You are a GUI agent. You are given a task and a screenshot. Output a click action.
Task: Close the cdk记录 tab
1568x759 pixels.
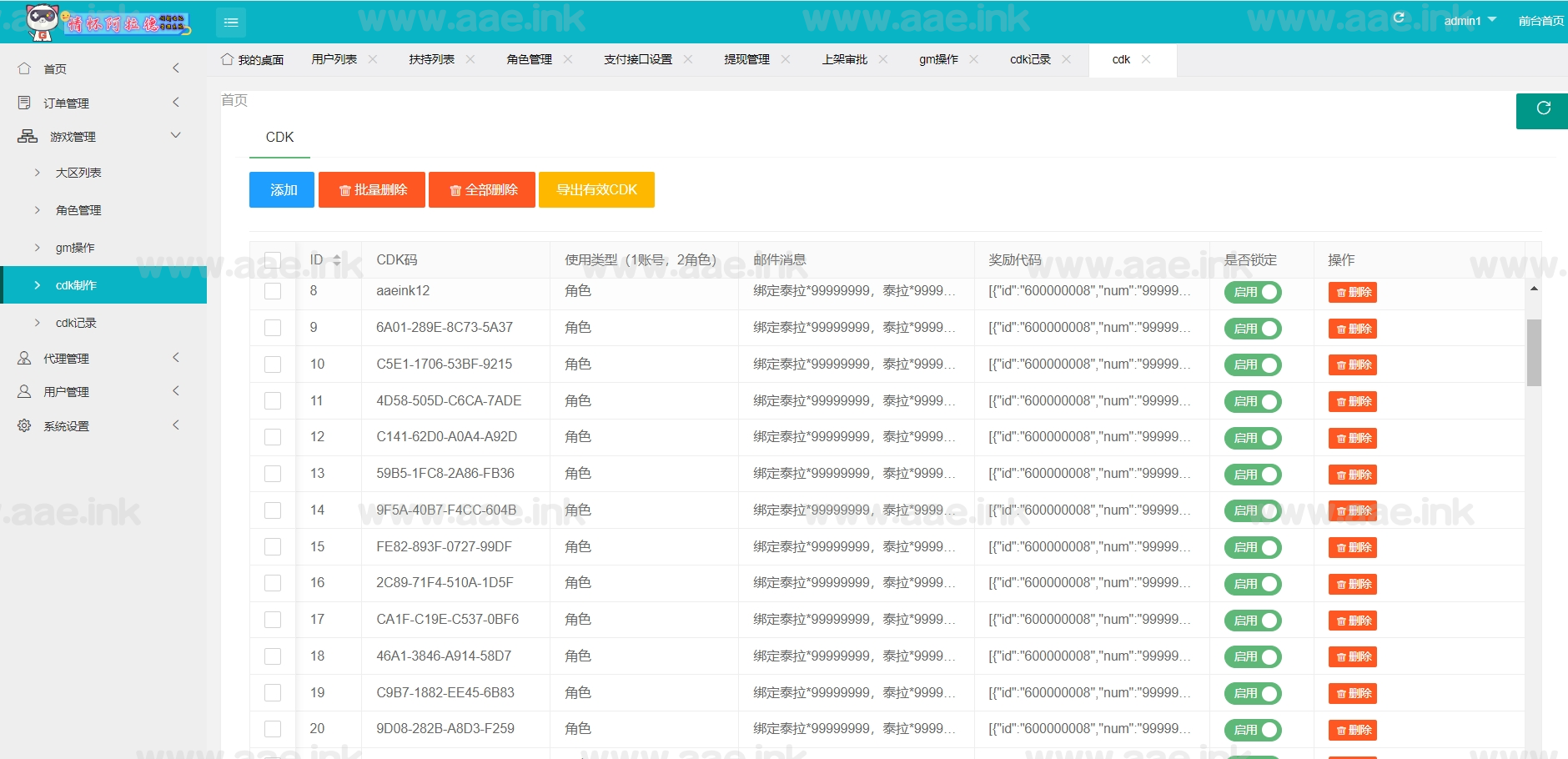pyautogui.click(x=1067, y=59)
